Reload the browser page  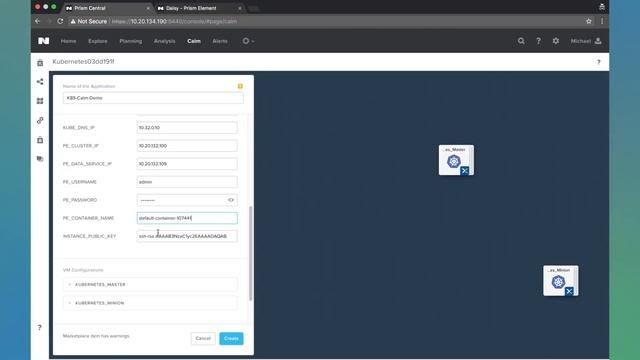pos(60,21)
